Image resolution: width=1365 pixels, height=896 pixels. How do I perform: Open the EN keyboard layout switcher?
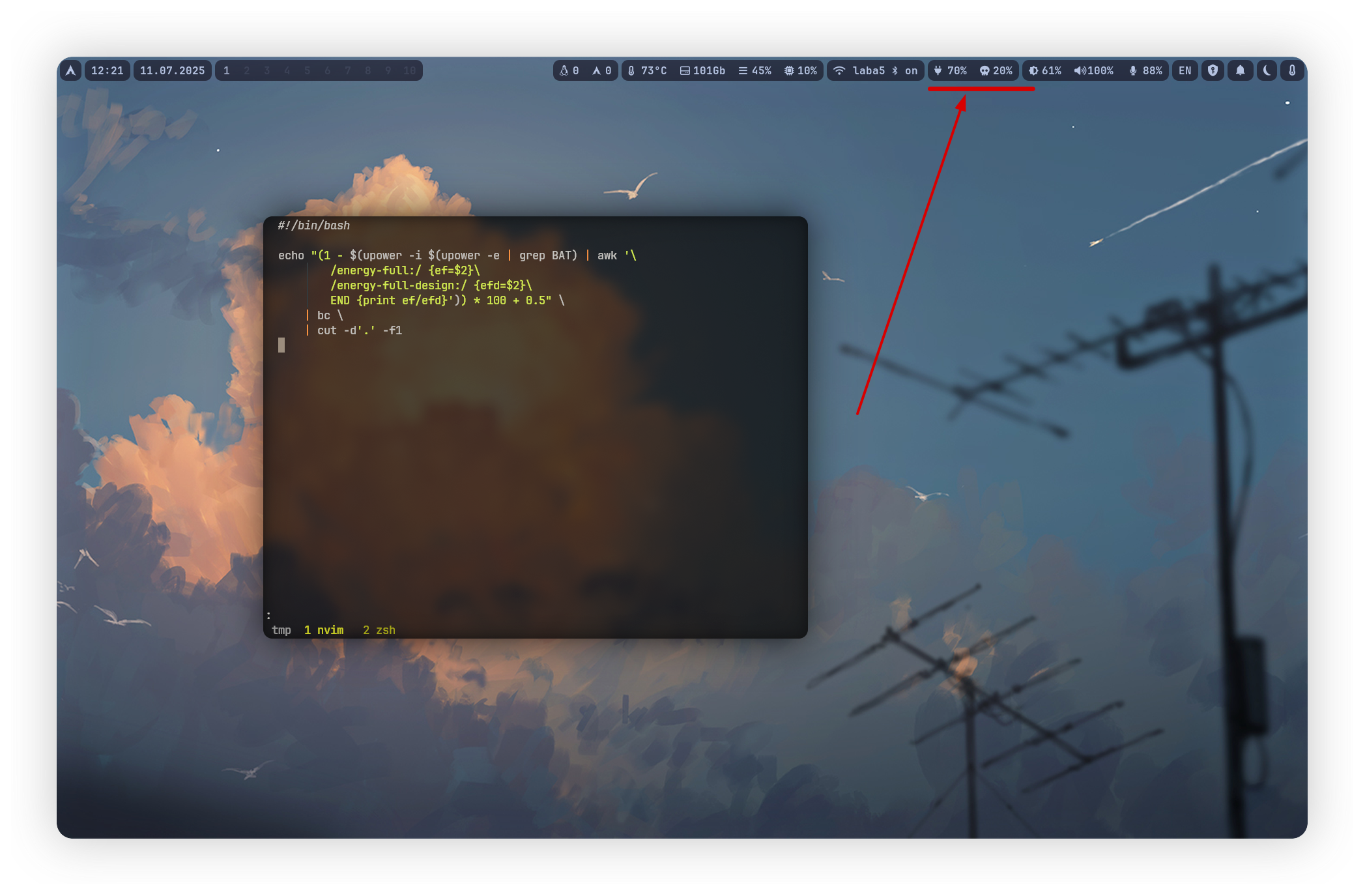pyautogui.click(x=1185, y=70)
